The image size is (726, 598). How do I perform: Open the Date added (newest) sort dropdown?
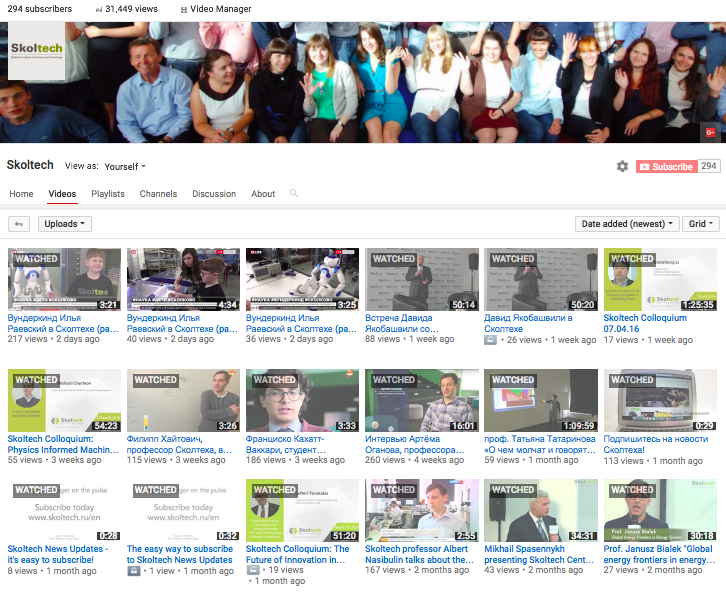point(627,224)
